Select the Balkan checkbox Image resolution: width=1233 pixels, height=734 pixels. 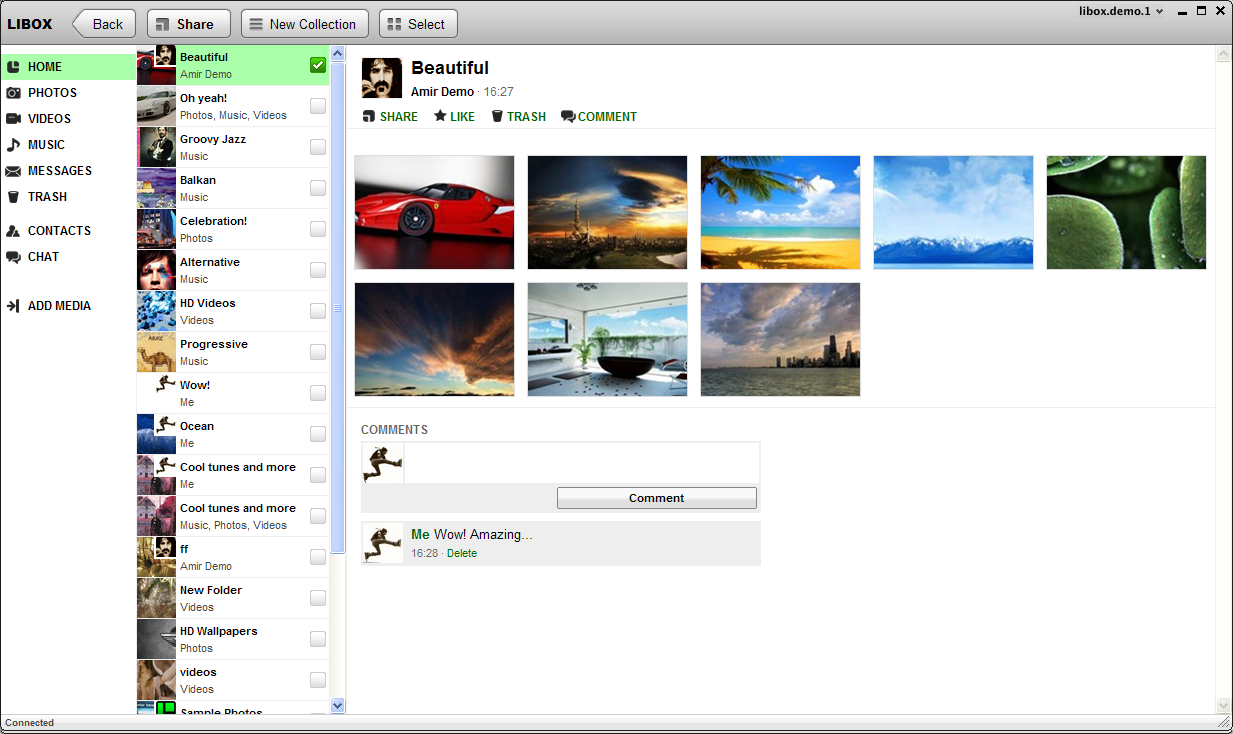pyautogui.click(x=317, y=188)
